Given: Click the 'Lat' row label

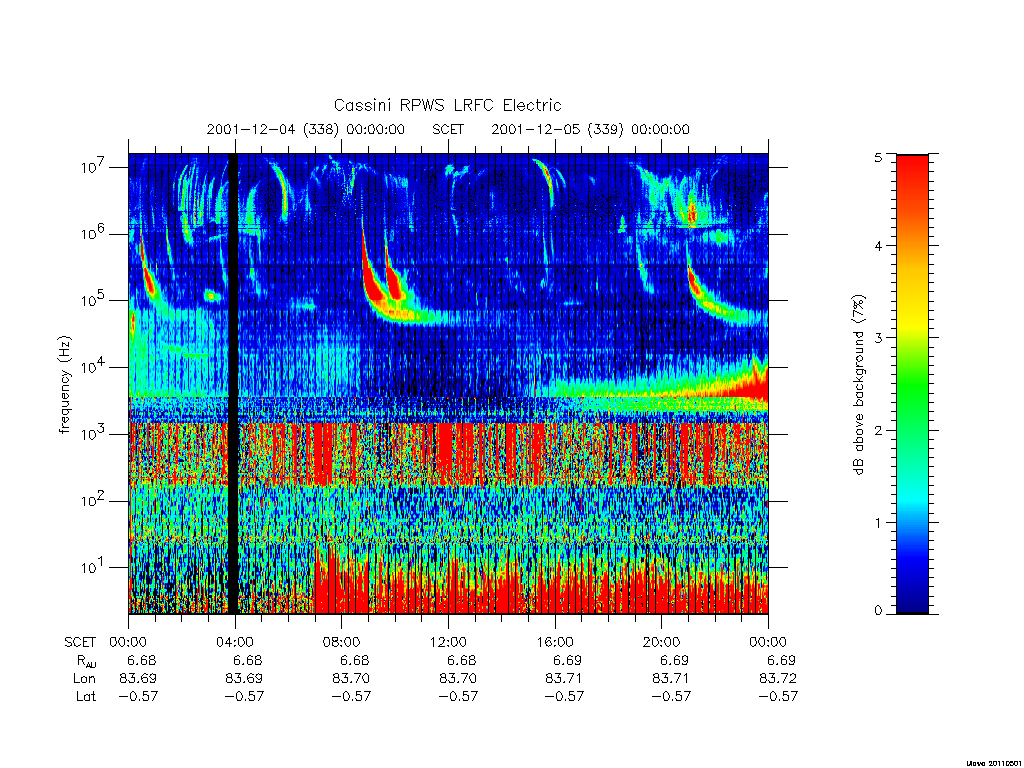Looking at the screenshot, I should 86,696.
